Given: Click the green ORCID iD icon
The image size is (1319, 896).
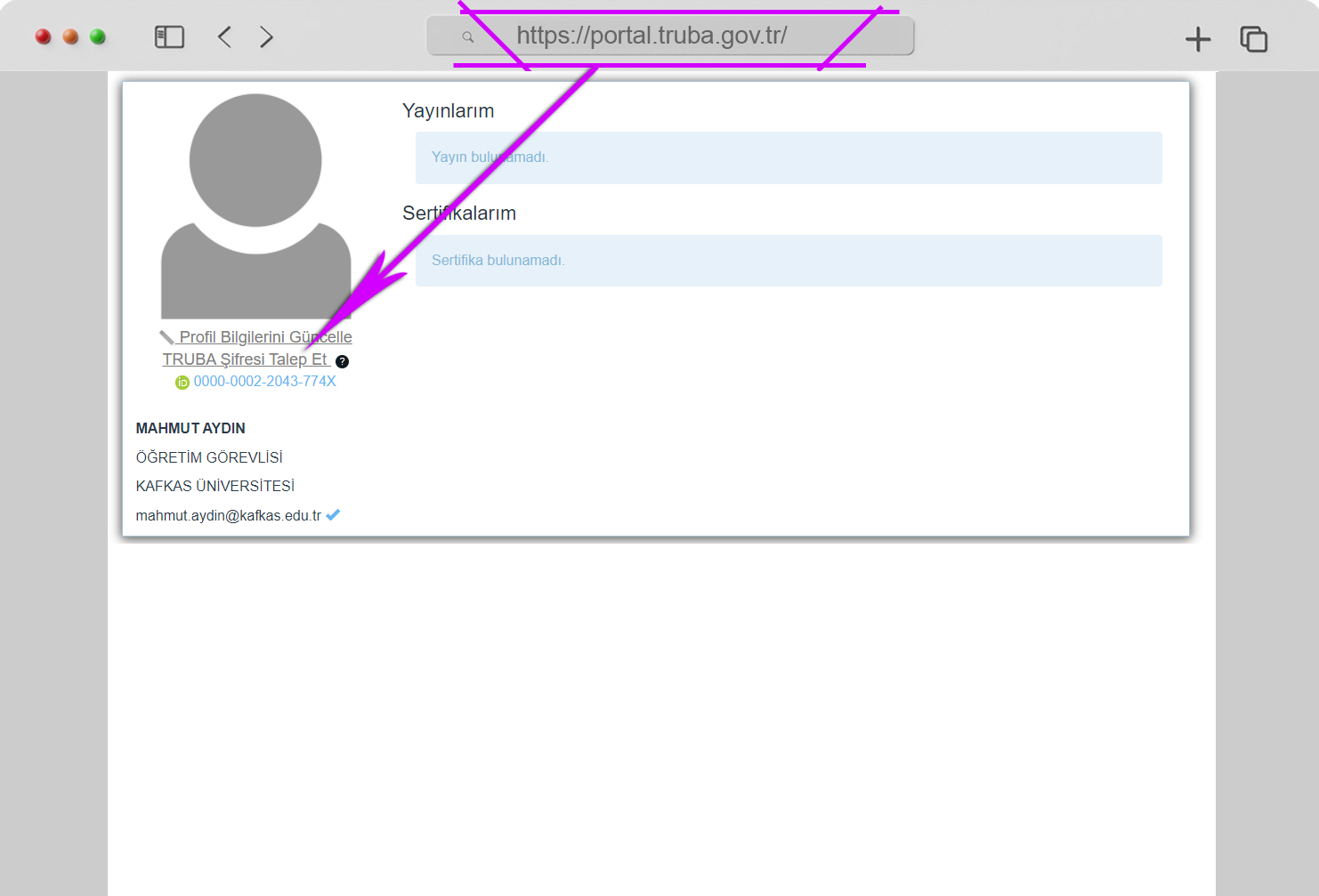Looking at the screenshot, I should (x=182, y=383).
